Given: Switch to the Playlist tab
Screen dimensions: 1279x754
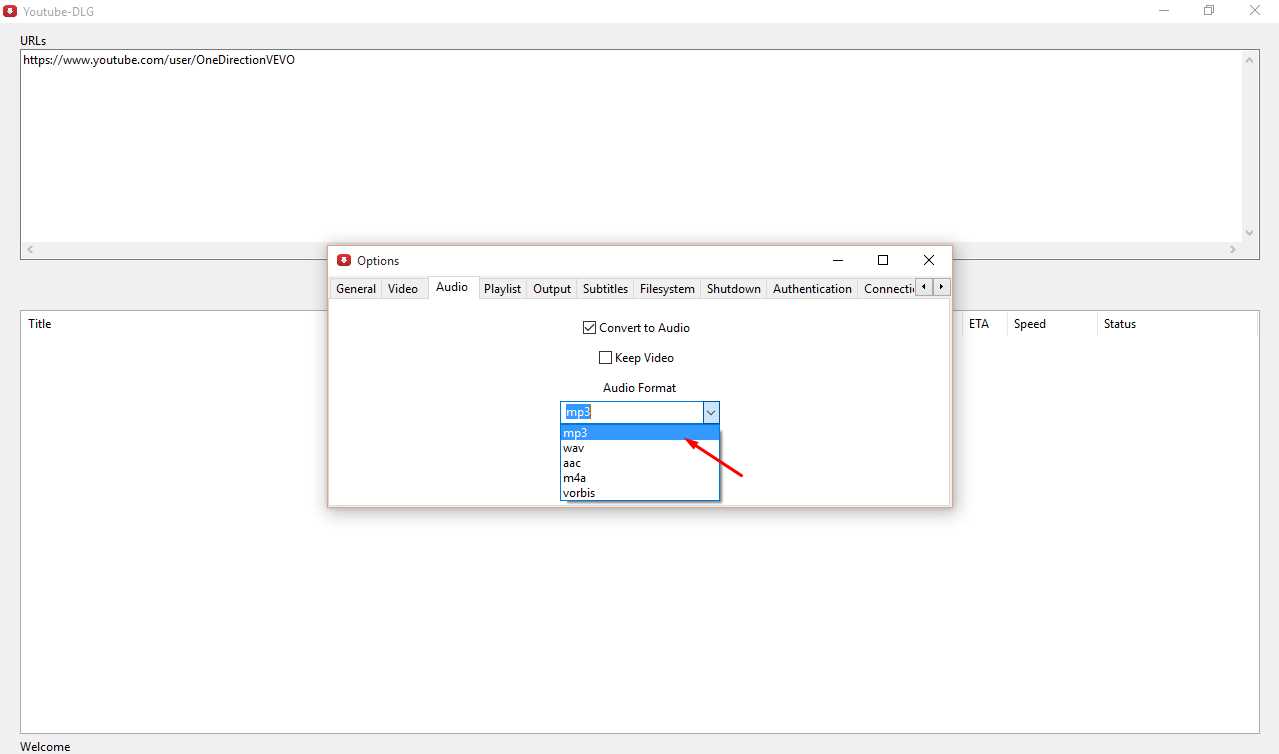Looking at the screenshot, I should click(x=502, y=288).
